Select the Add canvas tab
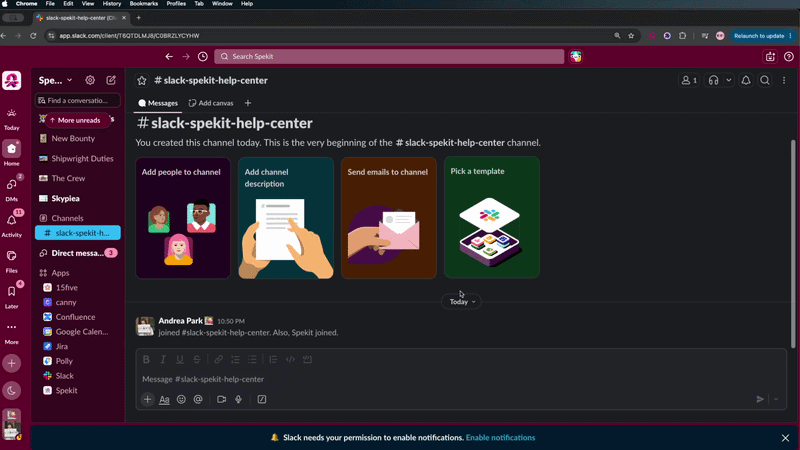 [x=211, y=103]
